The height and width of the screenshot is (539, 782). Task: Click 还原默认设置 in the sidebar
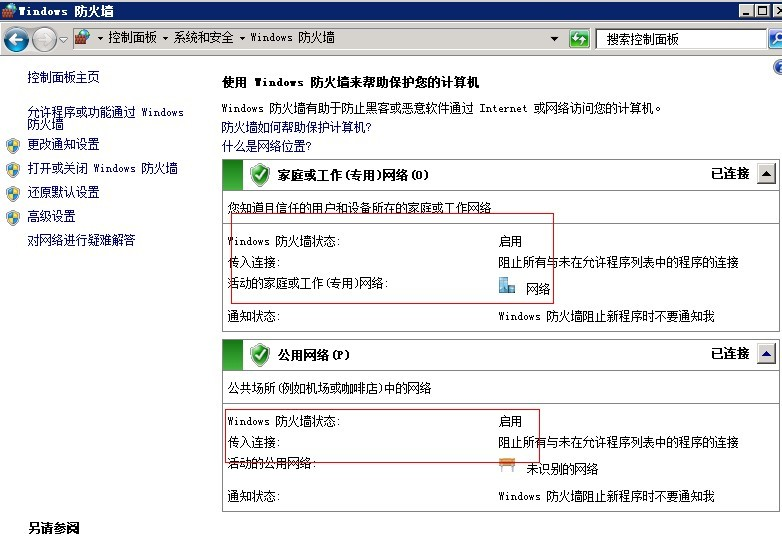coord(63,193)
